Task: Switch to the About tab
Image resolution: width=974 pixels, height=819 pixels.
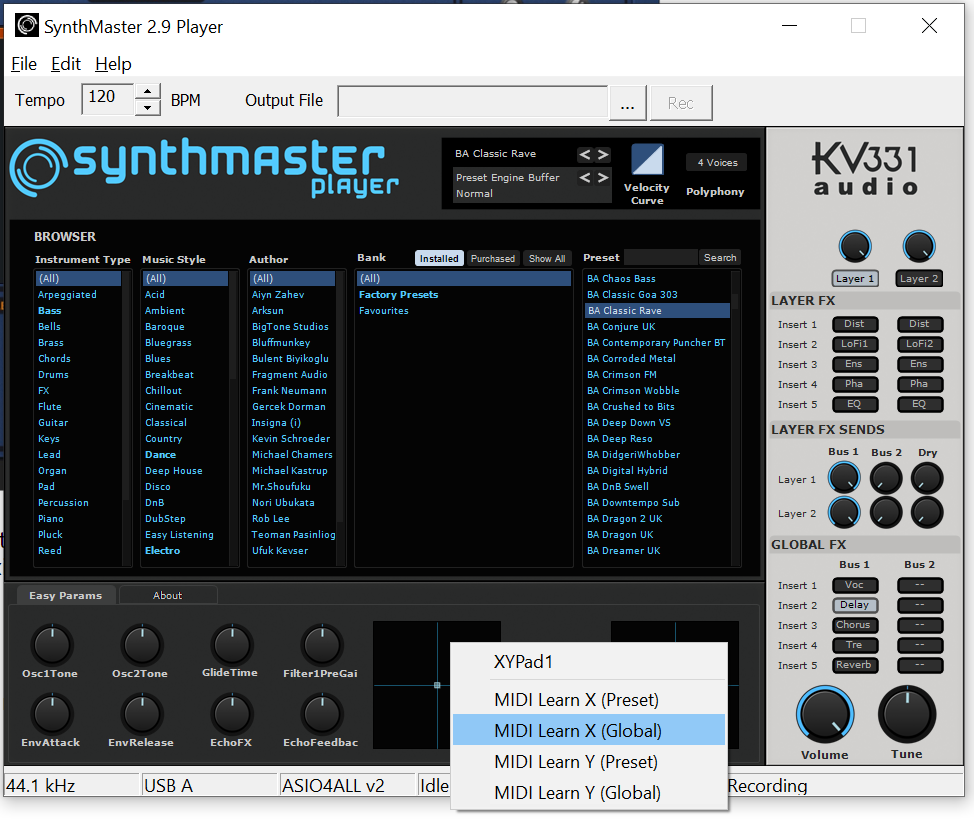Action: (167, 595)
